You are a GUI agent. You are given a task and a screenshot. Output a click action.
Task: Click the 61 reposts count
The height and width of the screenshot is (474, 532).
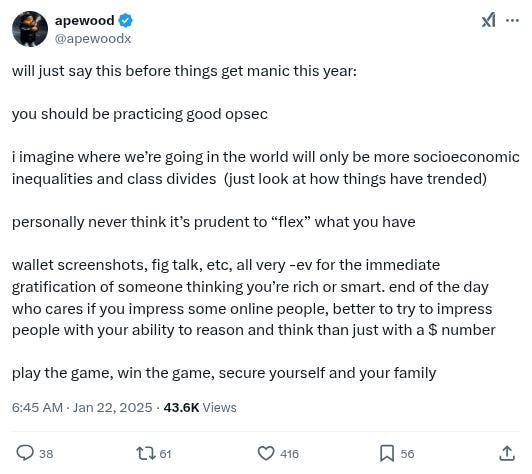pos(165,454)
